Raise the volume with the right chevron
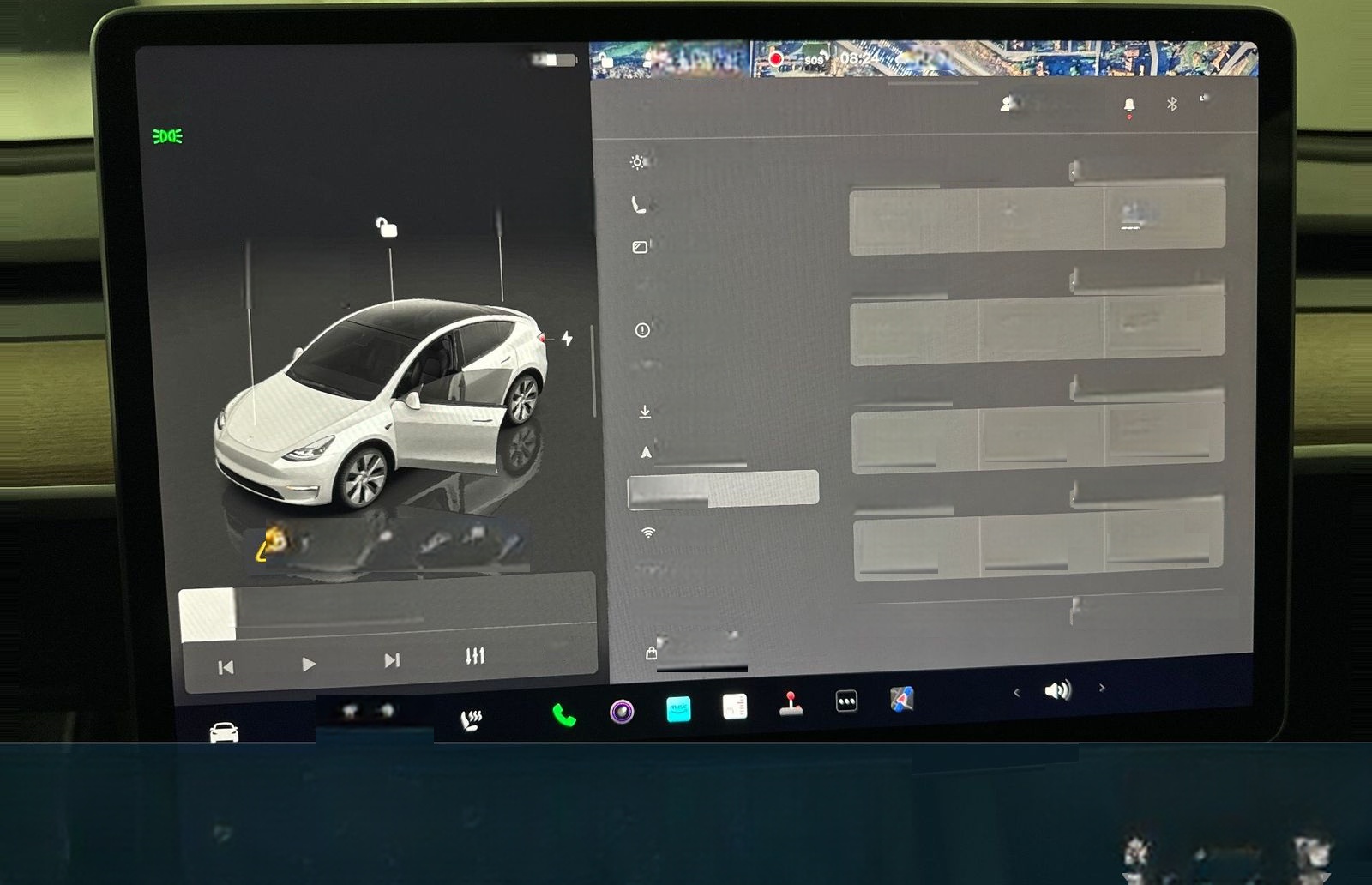The width and height of the screenshot is (1372, 885). tap(1102, 688)
